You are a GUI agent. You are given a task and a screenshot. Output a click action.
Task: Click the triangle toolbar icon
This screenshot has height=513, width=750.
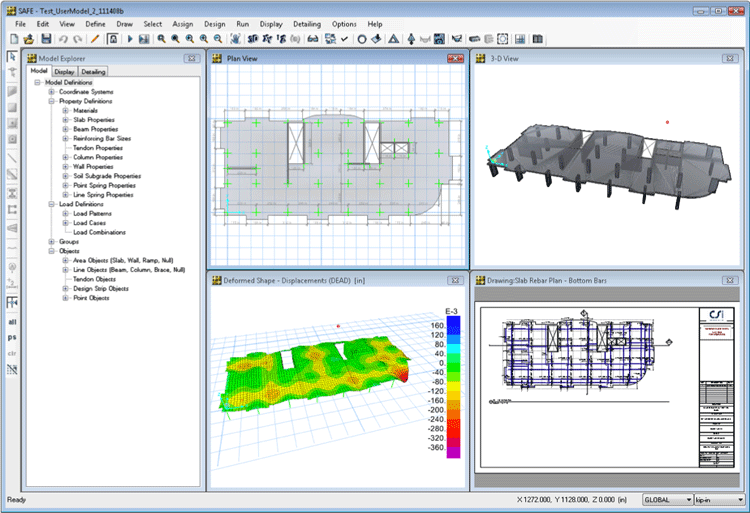point(394,39)
